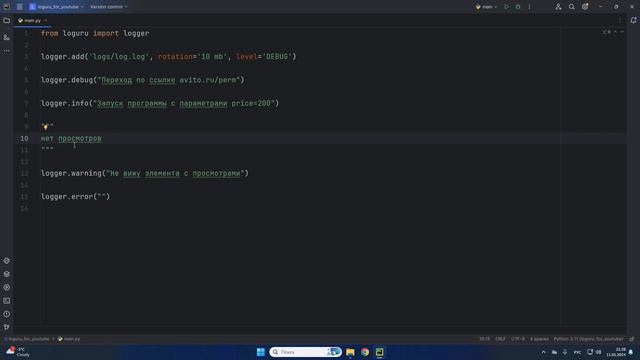This screenshot has height=360, width=640.
Task: Click main.py in navigation breadcrumb
Action: [69, 339]
